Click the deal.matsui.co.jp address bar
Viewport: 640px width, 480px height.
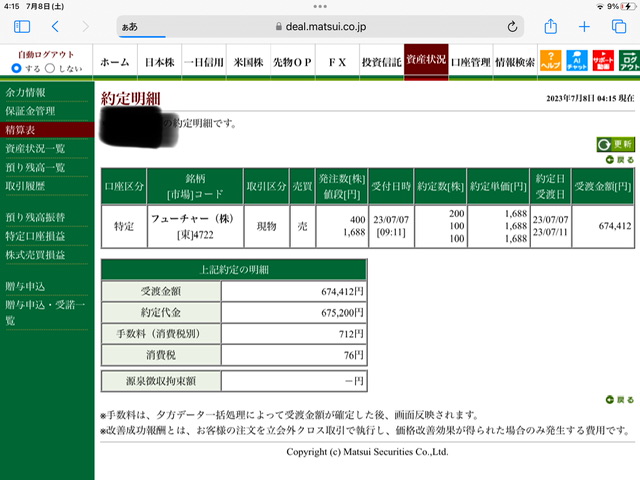coord(320,27)
